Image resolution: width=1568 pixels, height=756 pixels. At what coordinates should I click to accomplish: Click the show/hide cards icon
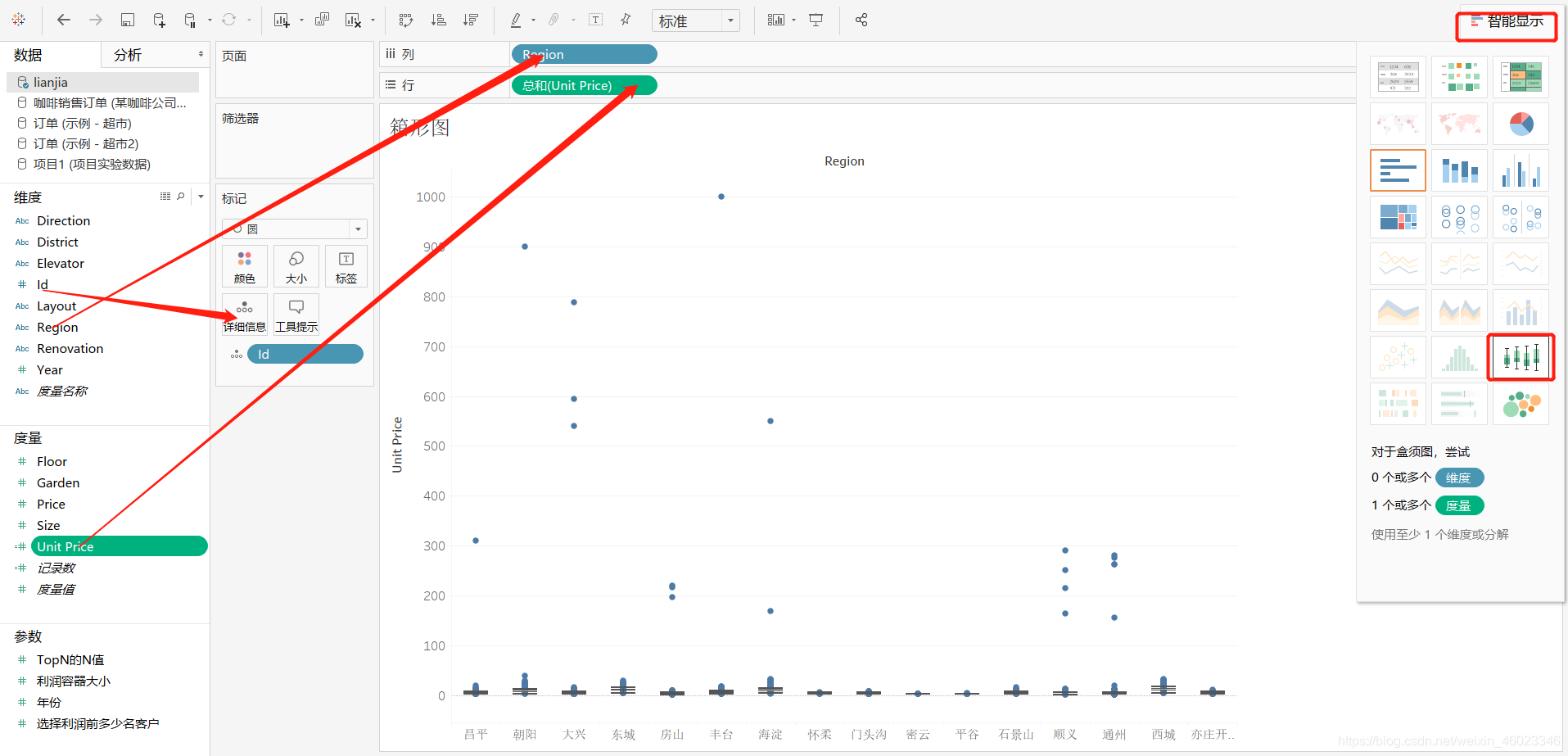click(775, 20)
